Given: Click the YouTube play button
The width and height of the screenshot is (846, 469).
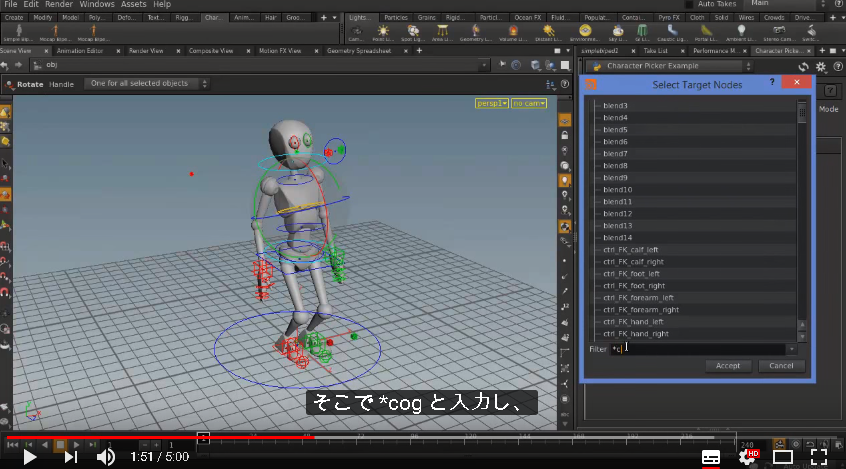Looking at the screenshot, I should [30, 457].
